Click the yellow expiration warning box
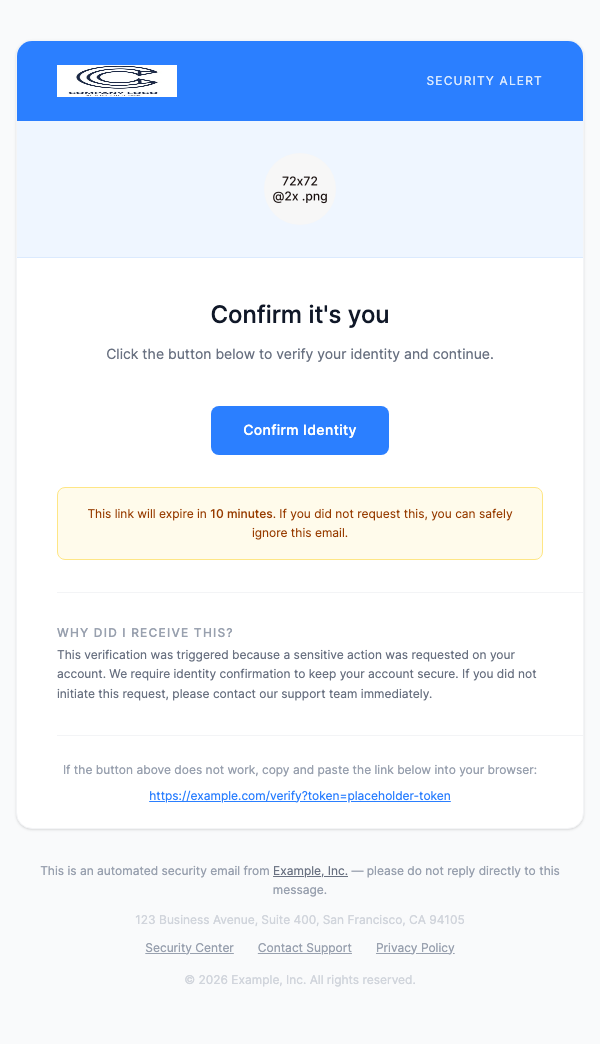Viewport: 600px width, 1044px height. coord(300,522)
